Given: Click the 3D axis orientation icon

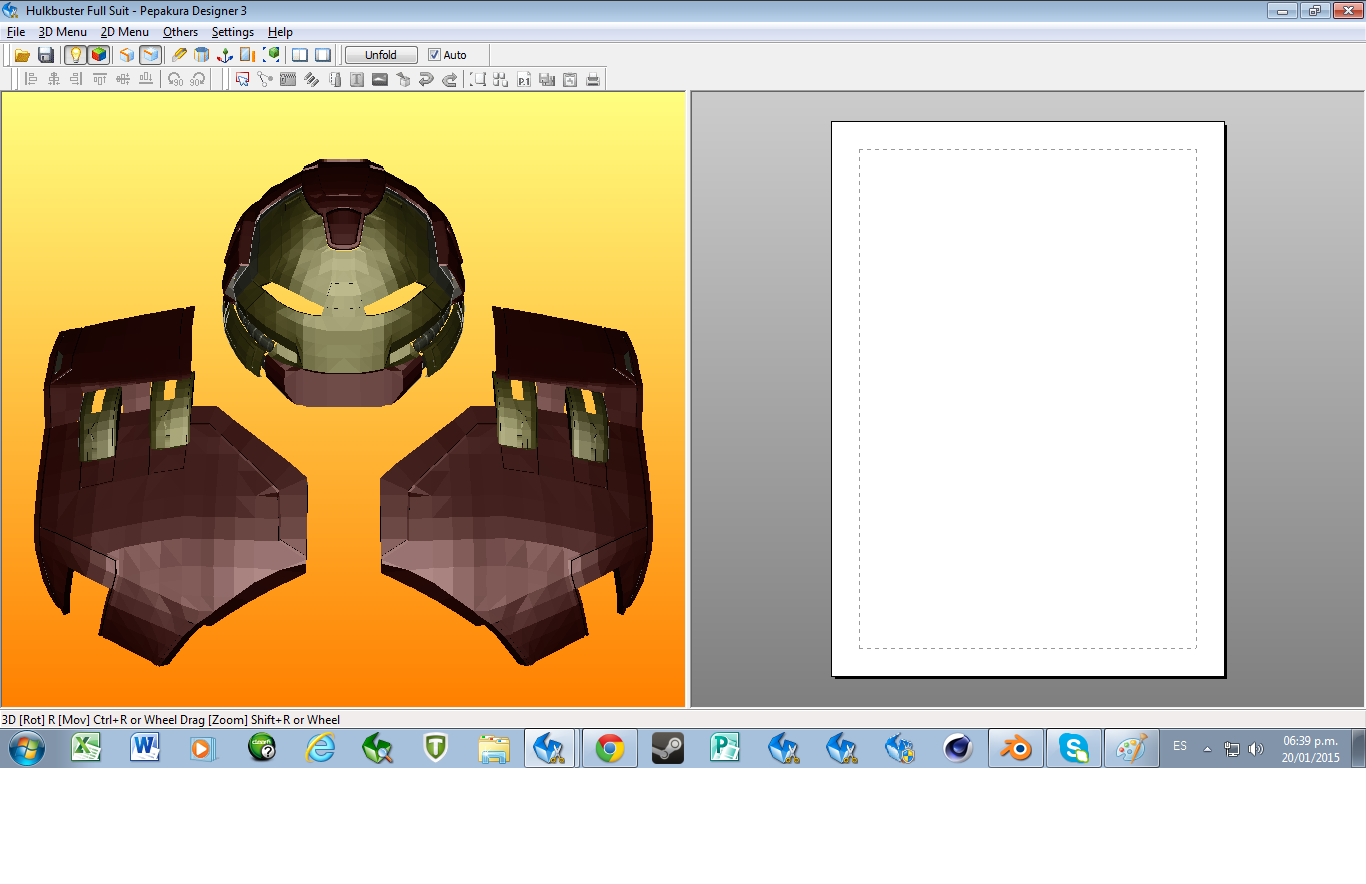Looking at the screenshot, I should (x=225, y=55).
